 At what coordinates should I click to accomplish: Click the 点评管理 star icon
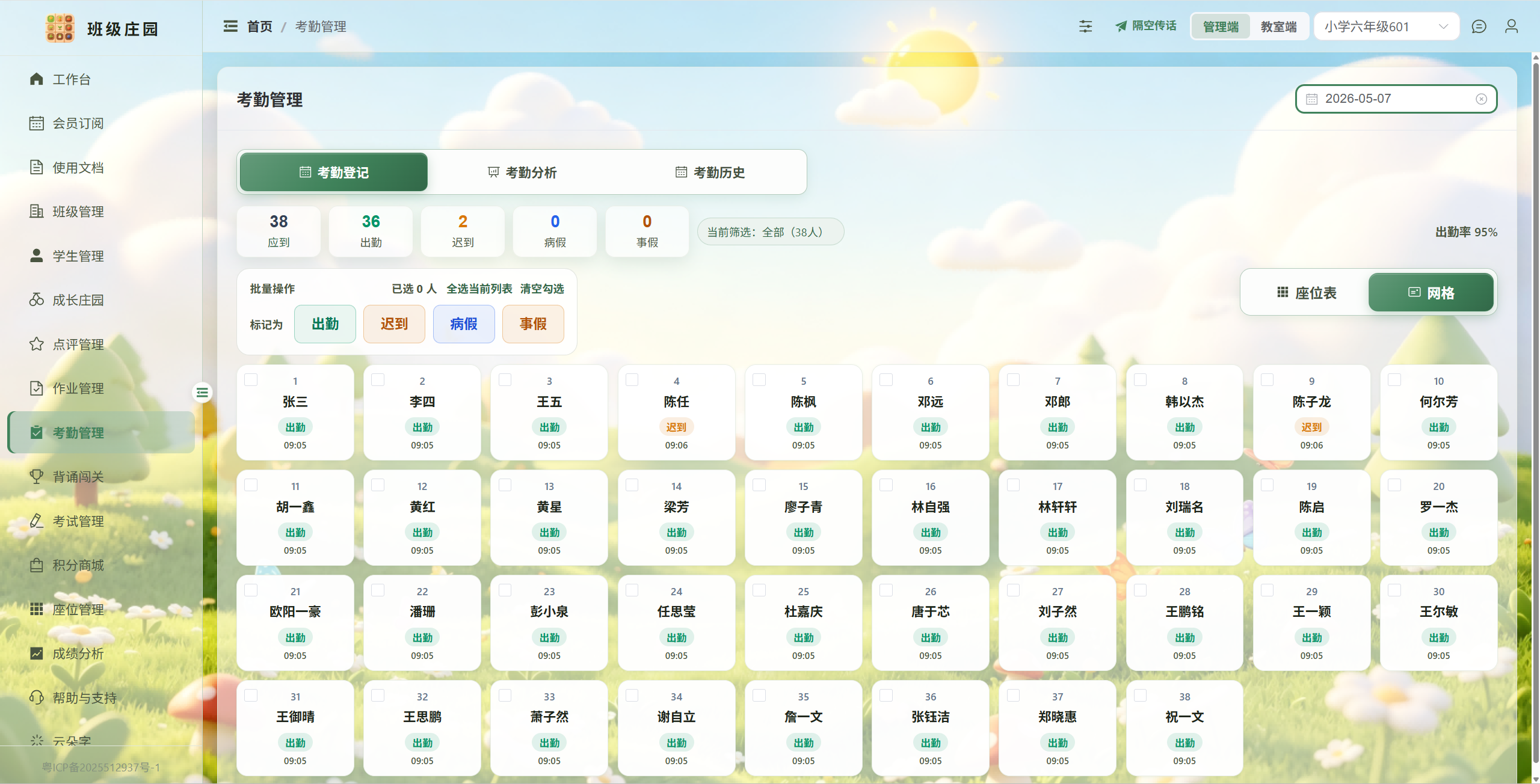coord(37,344)
